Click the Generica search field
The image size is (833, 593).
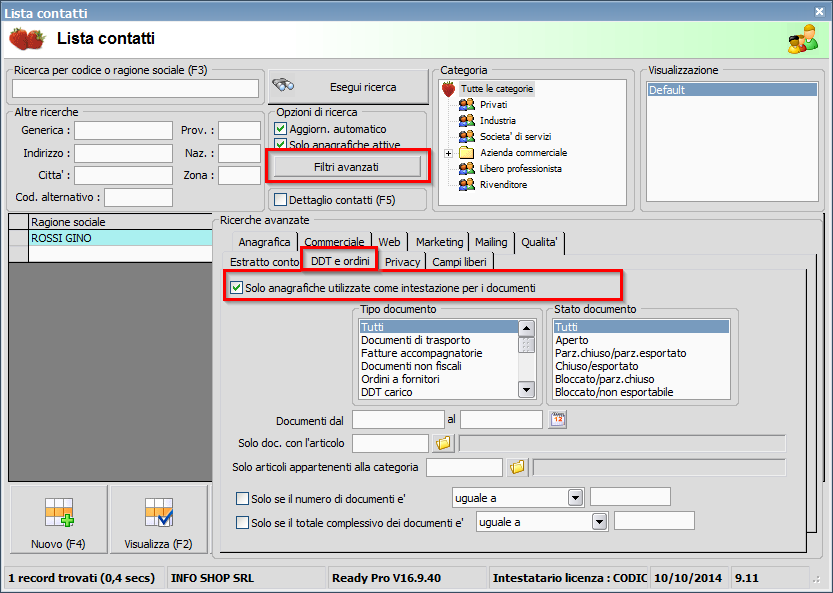coord(123,130)
